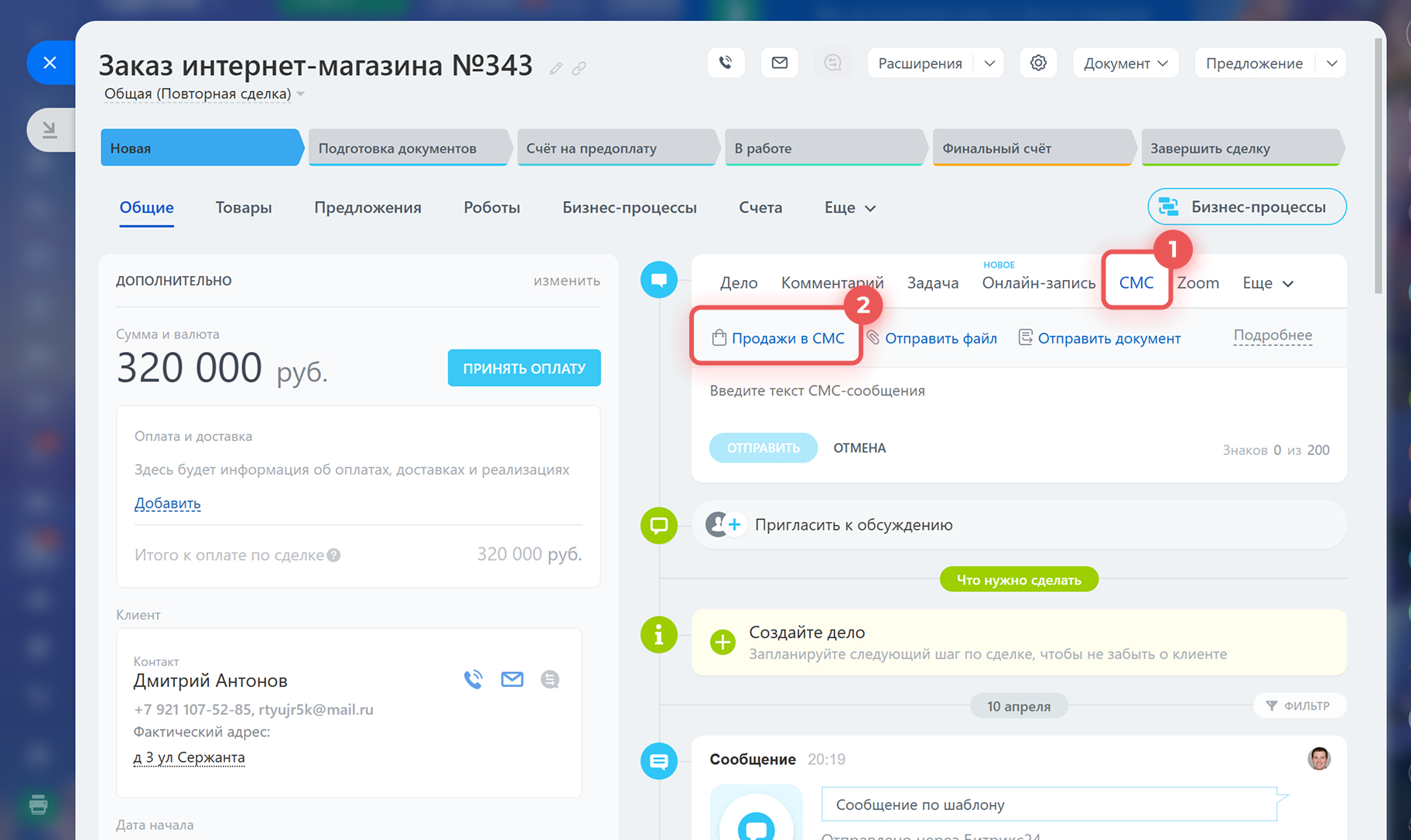Expand the Еще menu in main tabs
This screenshot has height=840, width=1411.
click(x=850, y=207)
